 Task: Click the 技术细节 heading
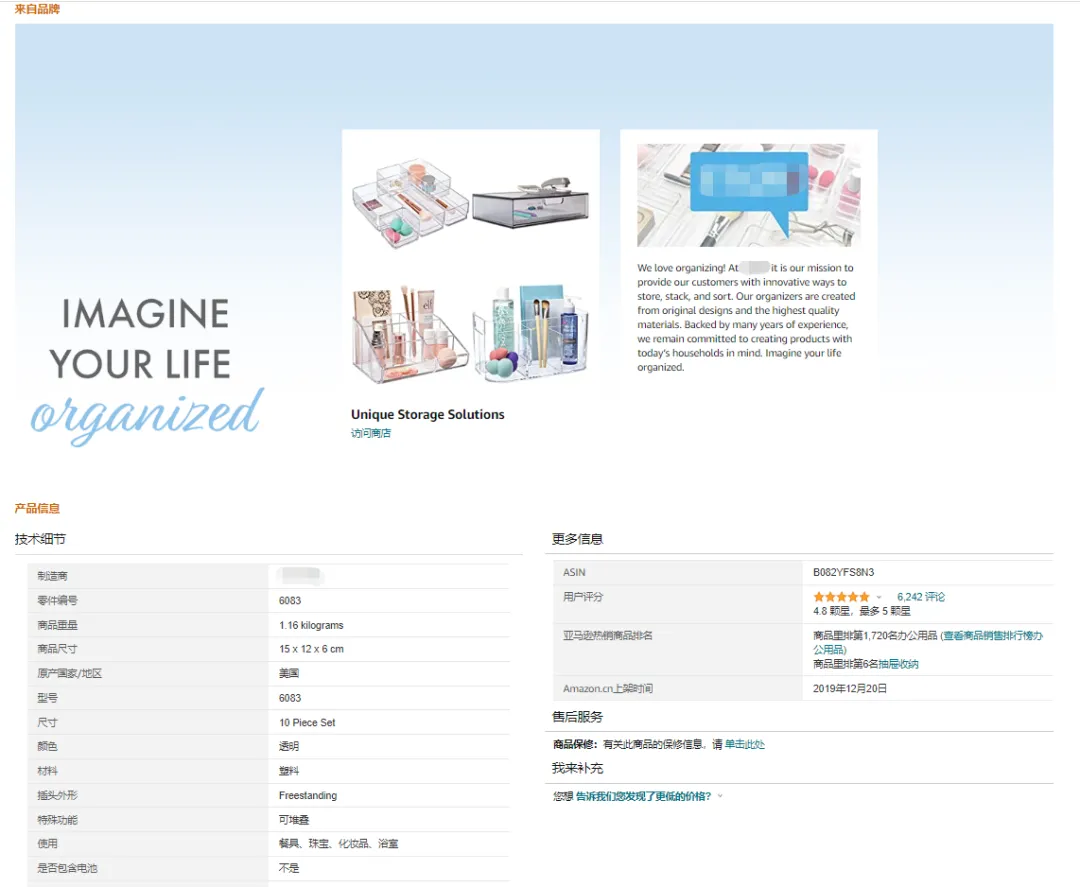pyautogui.click(x=40, y=539)
